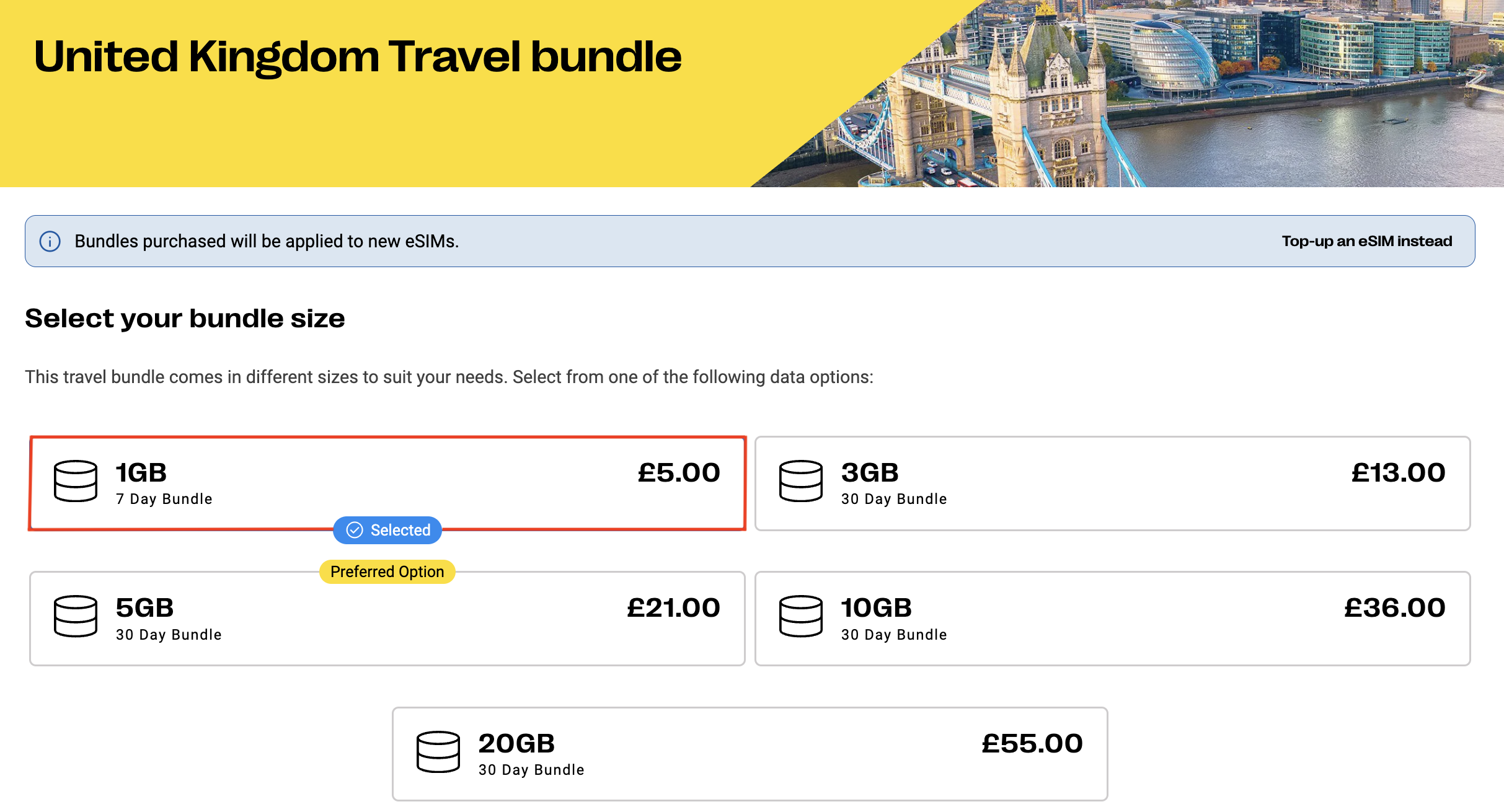Click the database icon on 3GB bundle
The width and height of the screenshot is (1504, 812).
click(x=800, y=481)
